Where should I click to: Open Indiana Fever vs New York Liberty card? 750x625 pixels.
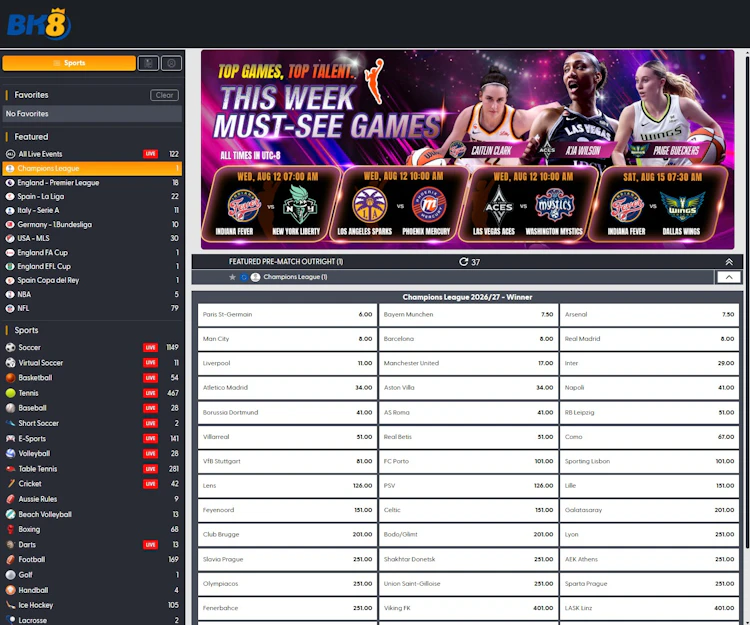tap(271, 204)
